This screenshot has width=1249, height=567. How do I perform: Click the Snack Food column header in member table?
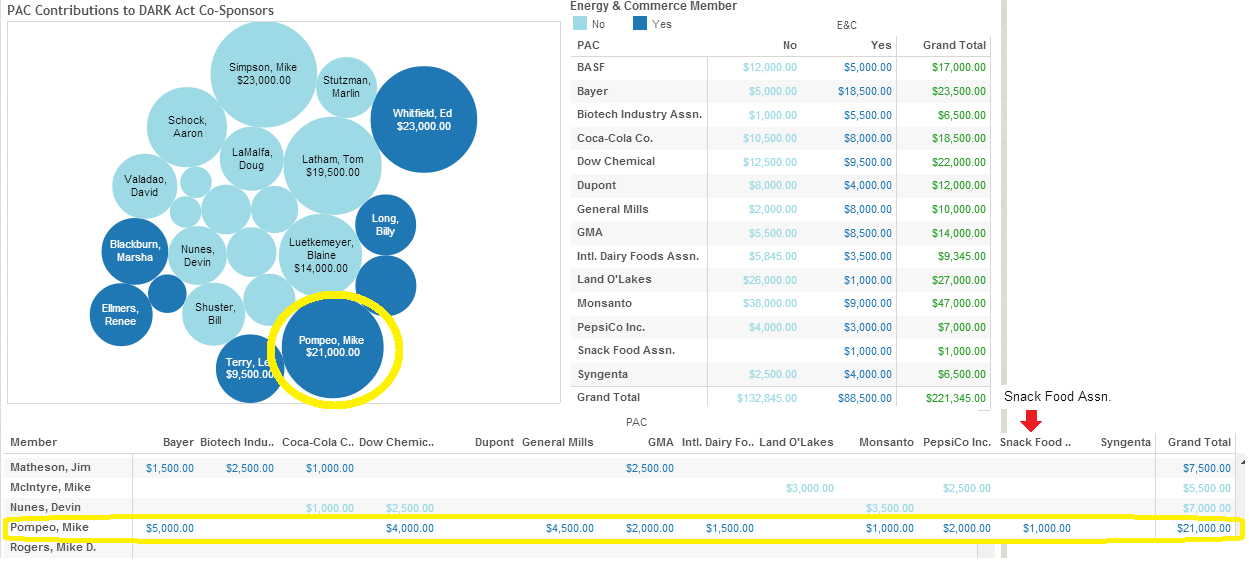(1035, 442)
